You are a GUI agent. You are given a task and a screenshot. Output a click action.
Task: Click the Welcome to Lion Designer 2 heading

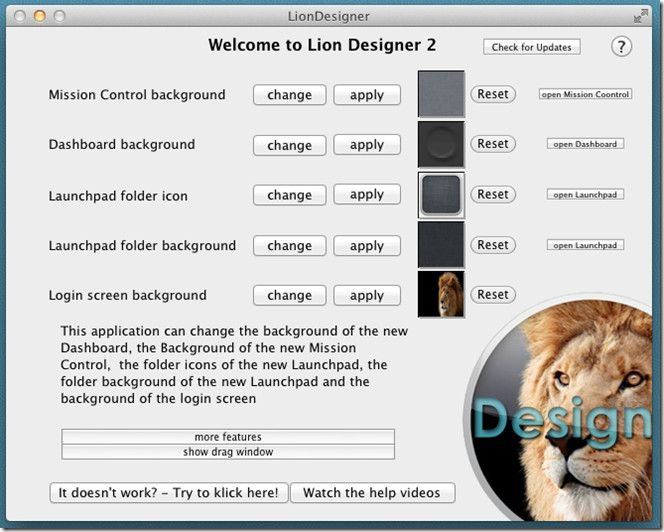(322, 45)
